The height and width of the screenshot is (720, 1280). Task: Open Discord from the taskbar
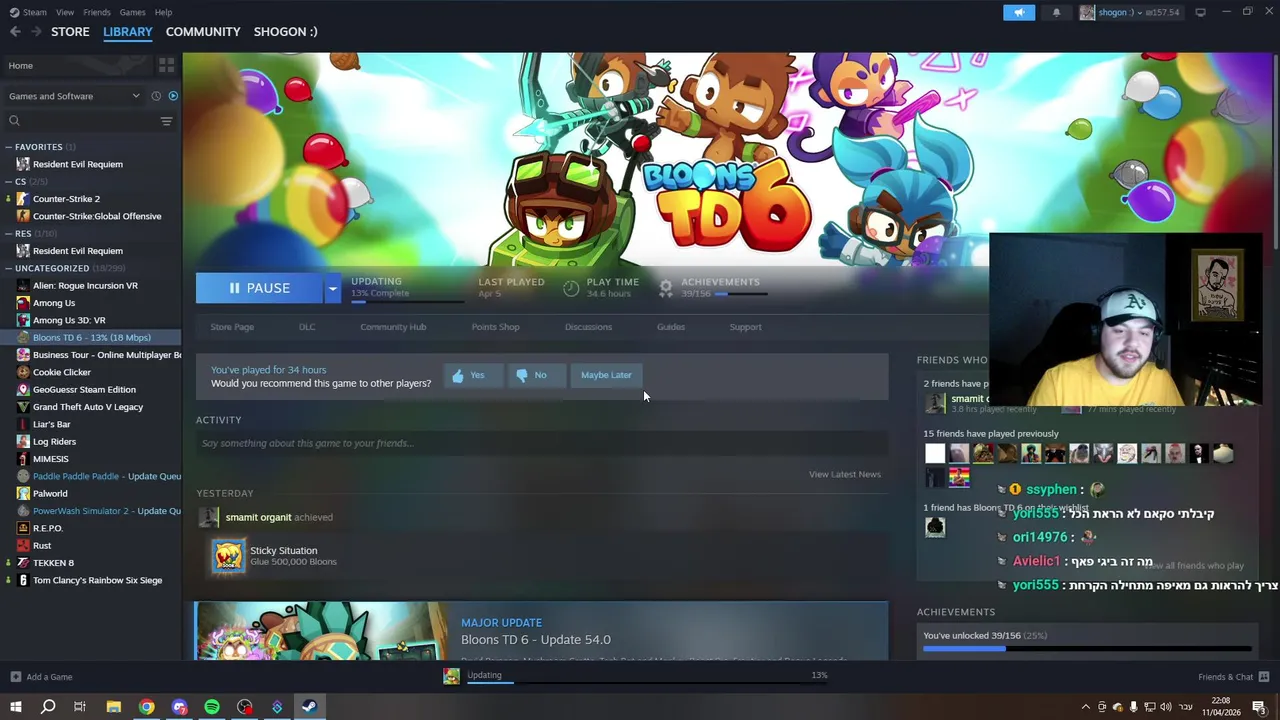pos(179,707)
